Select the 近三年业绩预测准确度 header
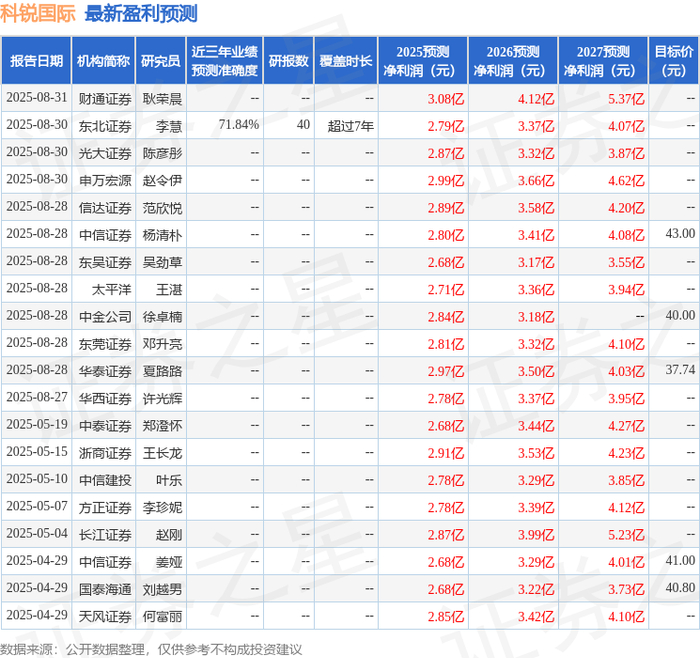Screen dimensions: 700x658 click(225, 61)
